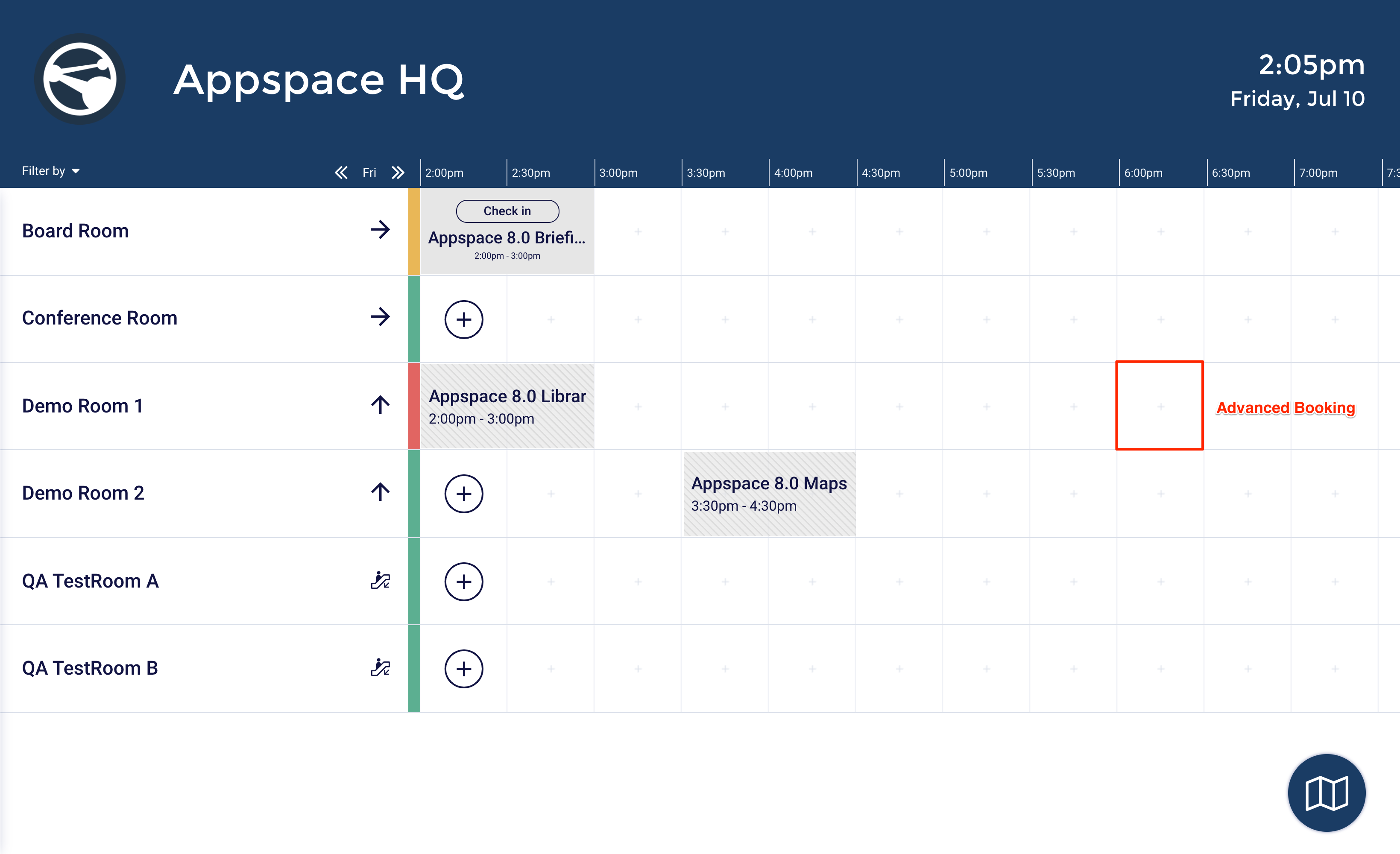
Task: Click the 7:00pm time header
Action: (x=1318, y=173)
